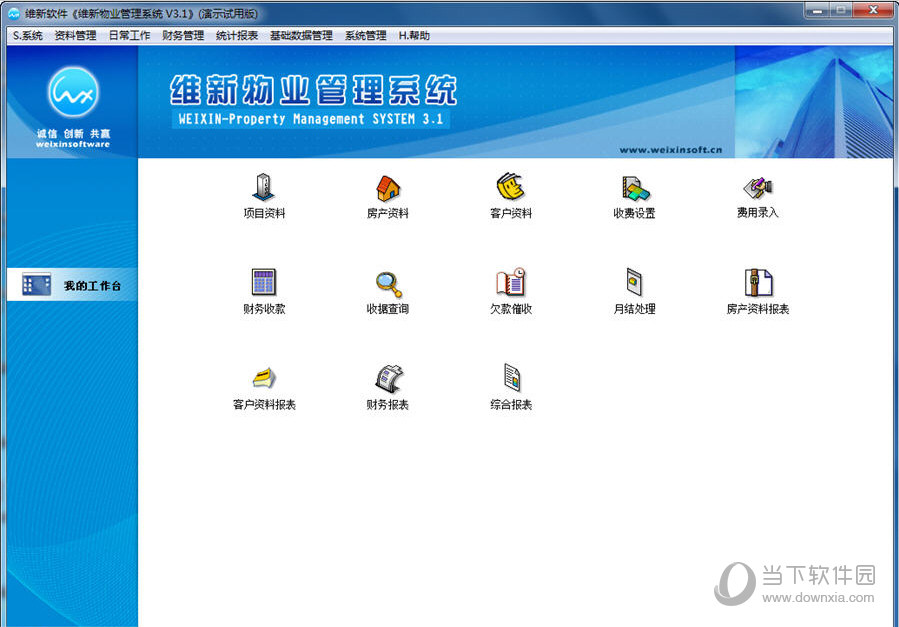Open the S.系统 menu
The width and height of the screenshot is (899, 627).
click(x=28, y=36)
